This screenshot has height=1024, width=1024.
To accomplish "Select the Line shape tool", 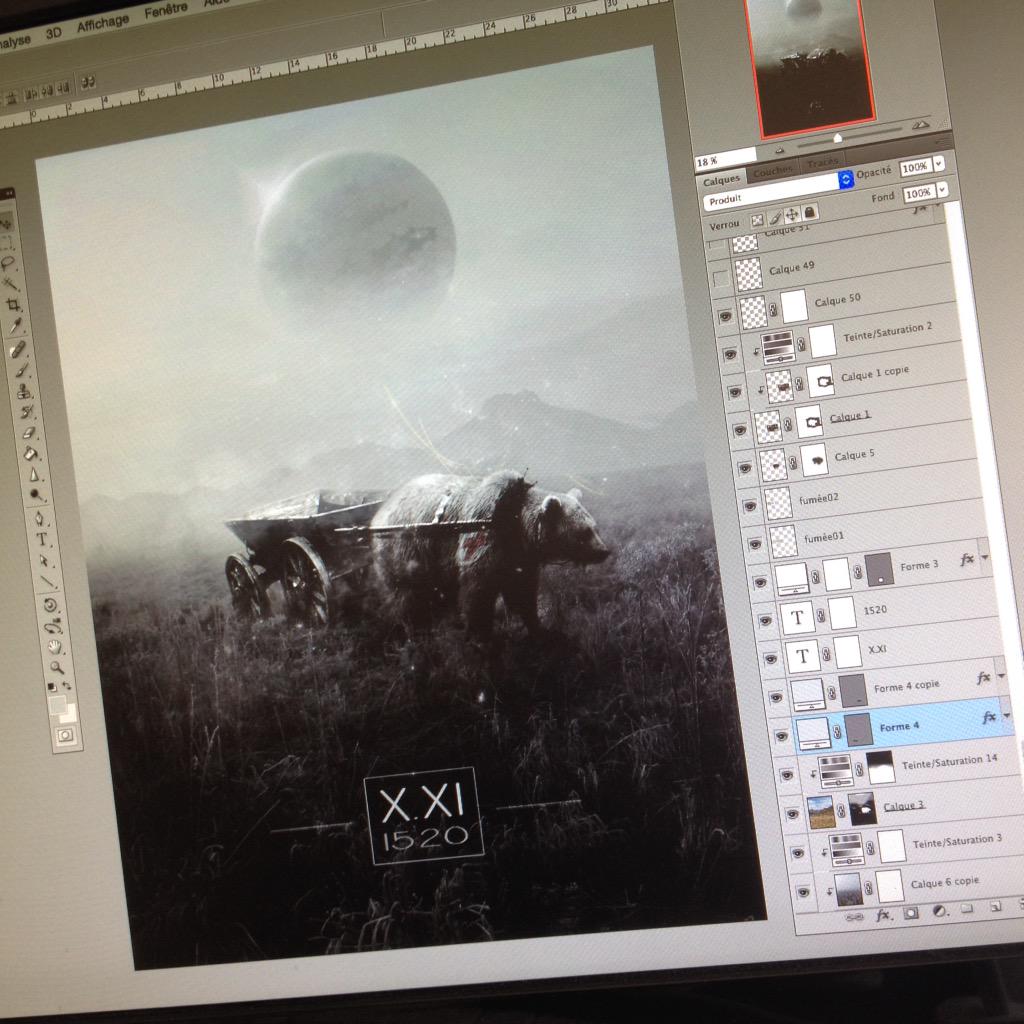I will tap(47, 581).
